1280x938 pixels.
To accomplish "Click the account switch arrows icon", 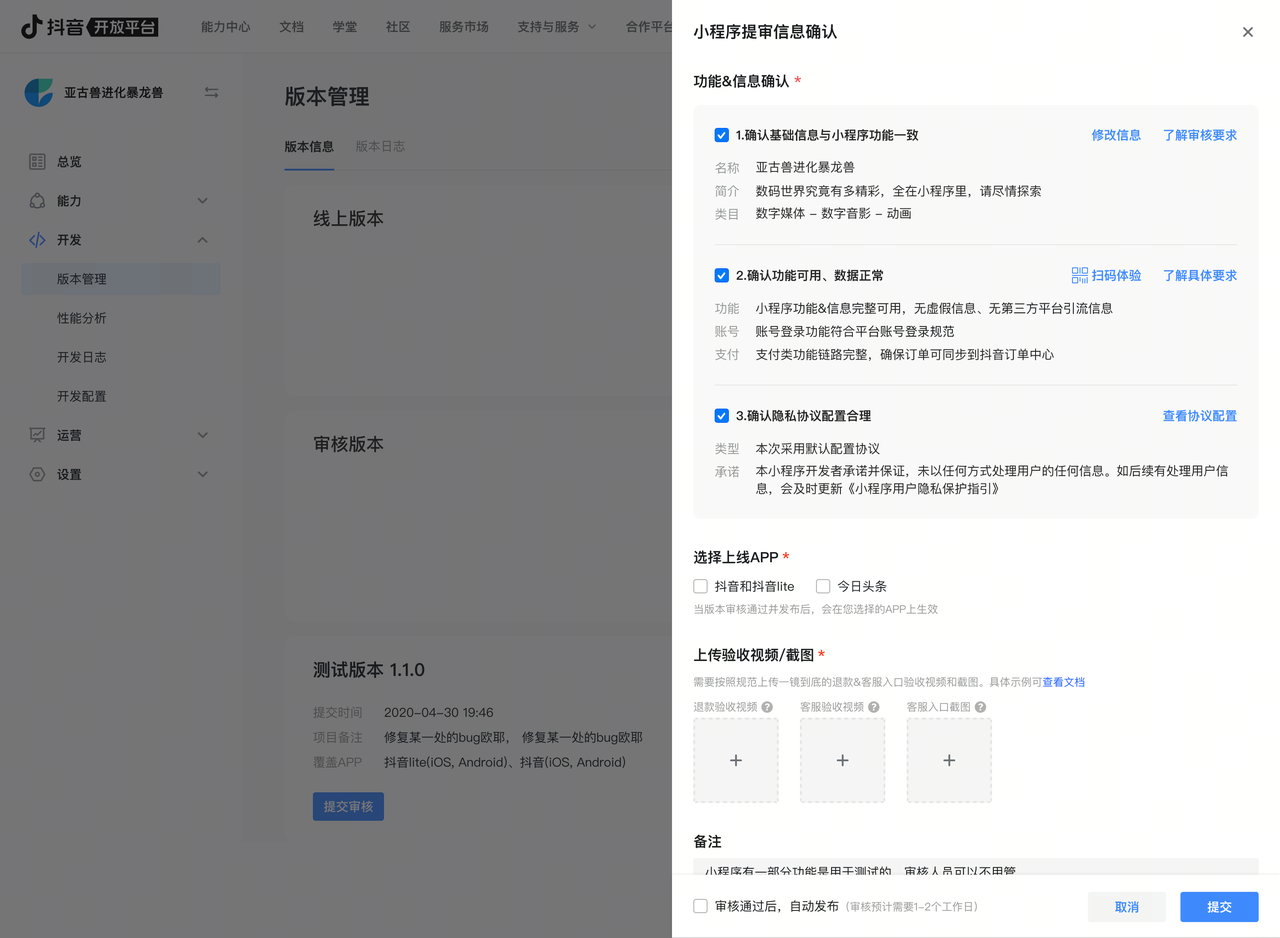I will point(211,92).
